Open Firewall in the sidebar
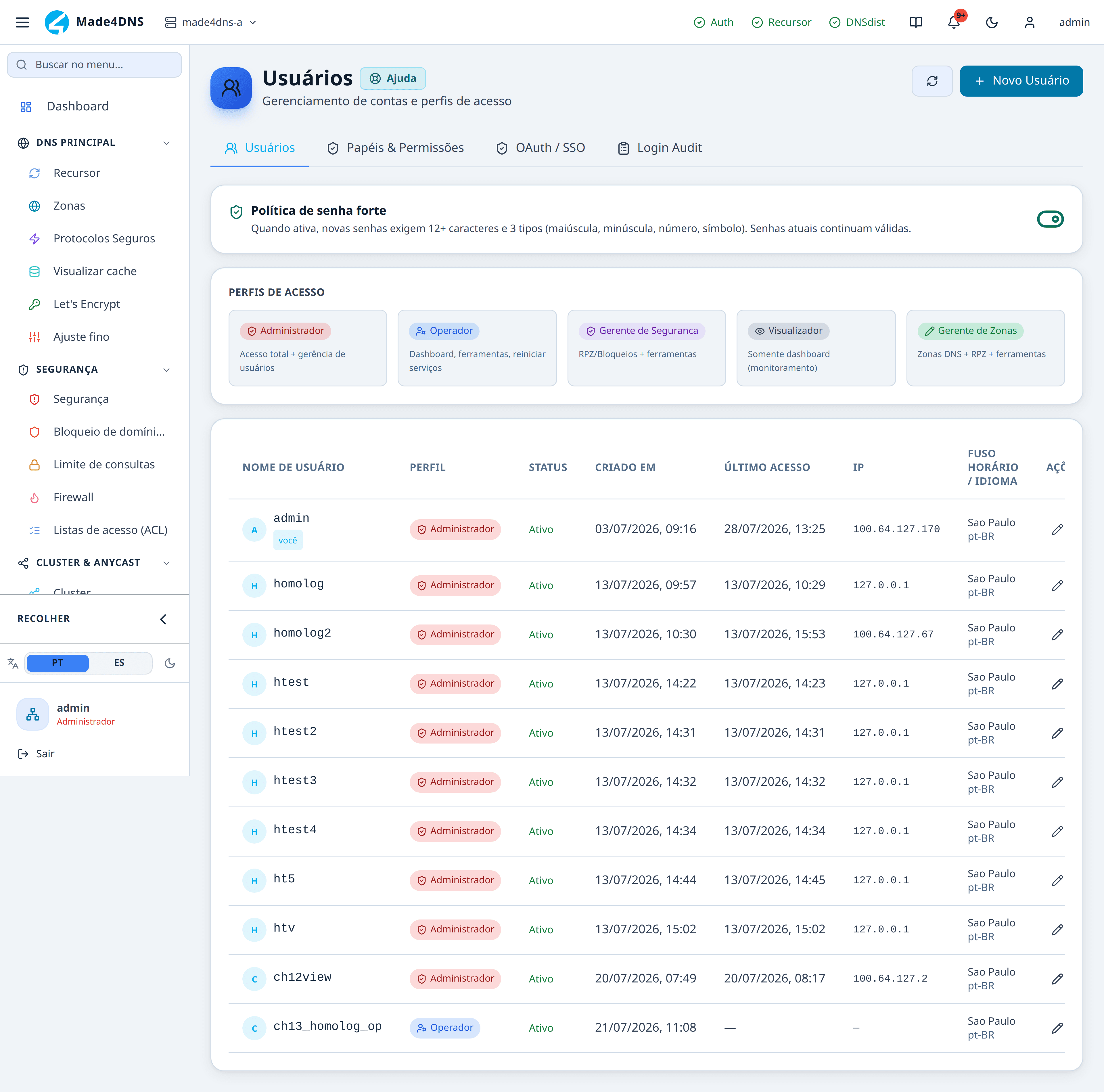This screenshot has height=1092, width=1104. (x=94, y=497)
